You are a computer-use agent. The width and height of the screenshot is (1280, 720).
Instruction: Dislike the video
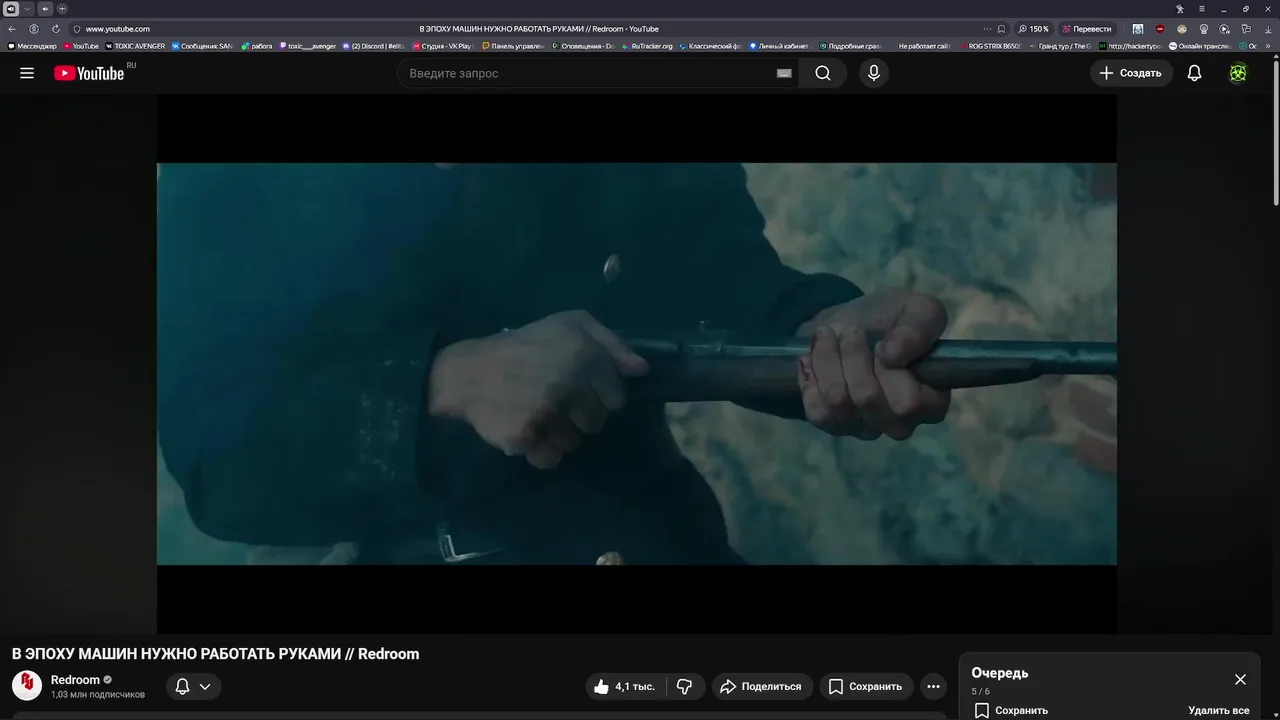point(685,686)
